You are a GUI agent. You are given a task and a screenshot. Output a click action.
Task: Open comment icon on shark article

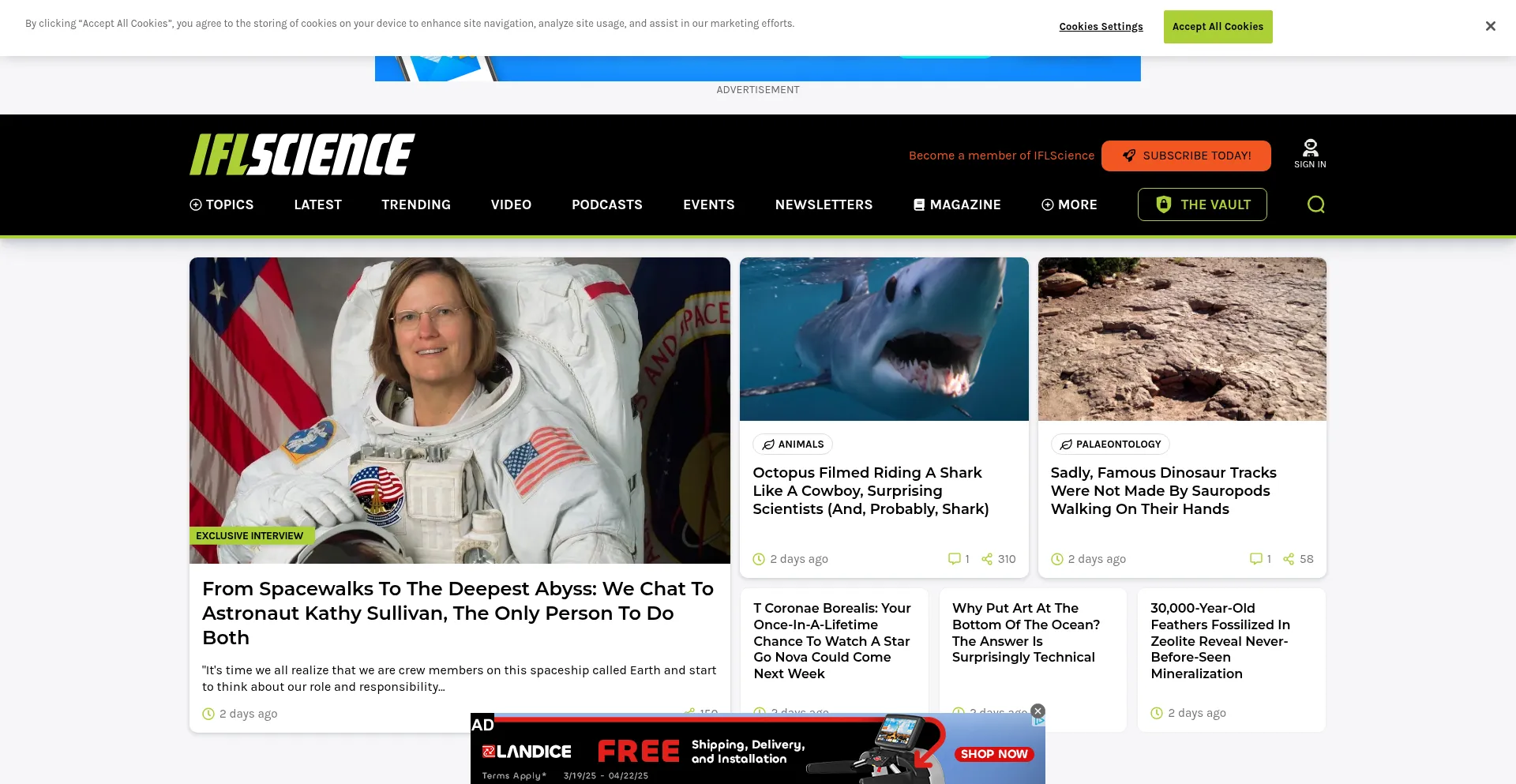coord(954,559)
